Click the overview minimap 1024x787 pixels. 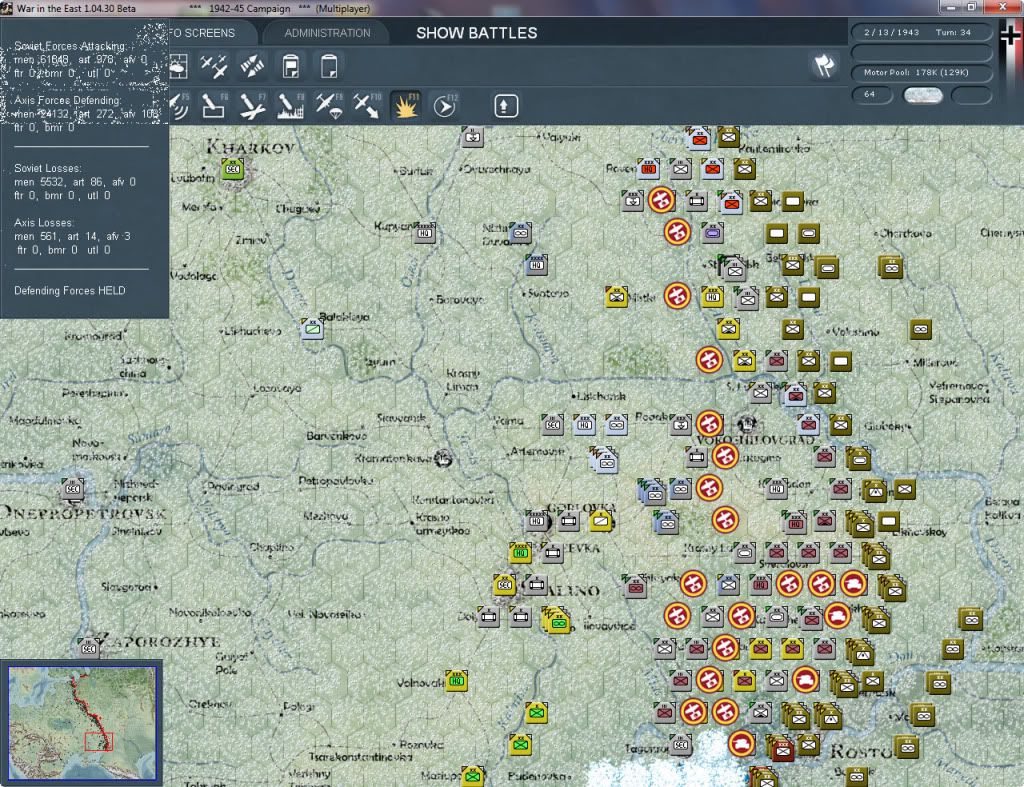tap(82, 722)
